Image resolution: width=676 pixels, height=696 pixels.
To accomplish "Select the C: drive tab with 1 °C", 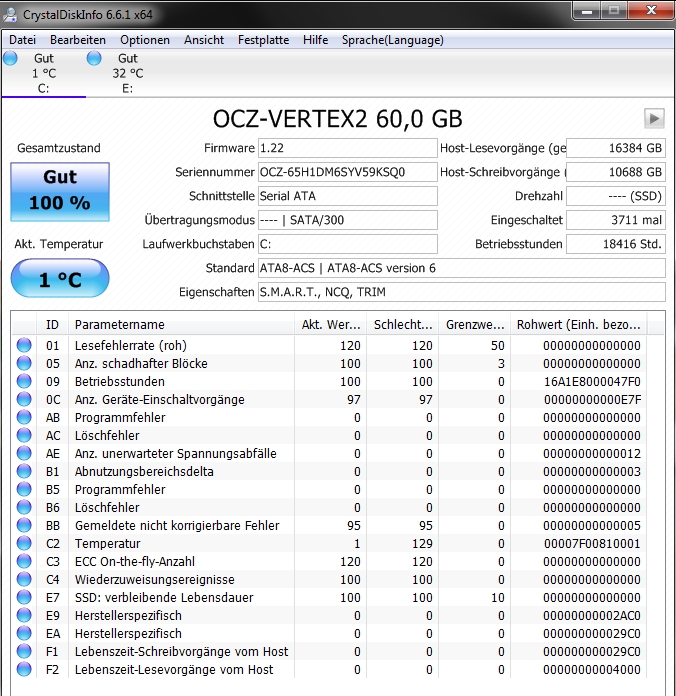I will [43, 73].
